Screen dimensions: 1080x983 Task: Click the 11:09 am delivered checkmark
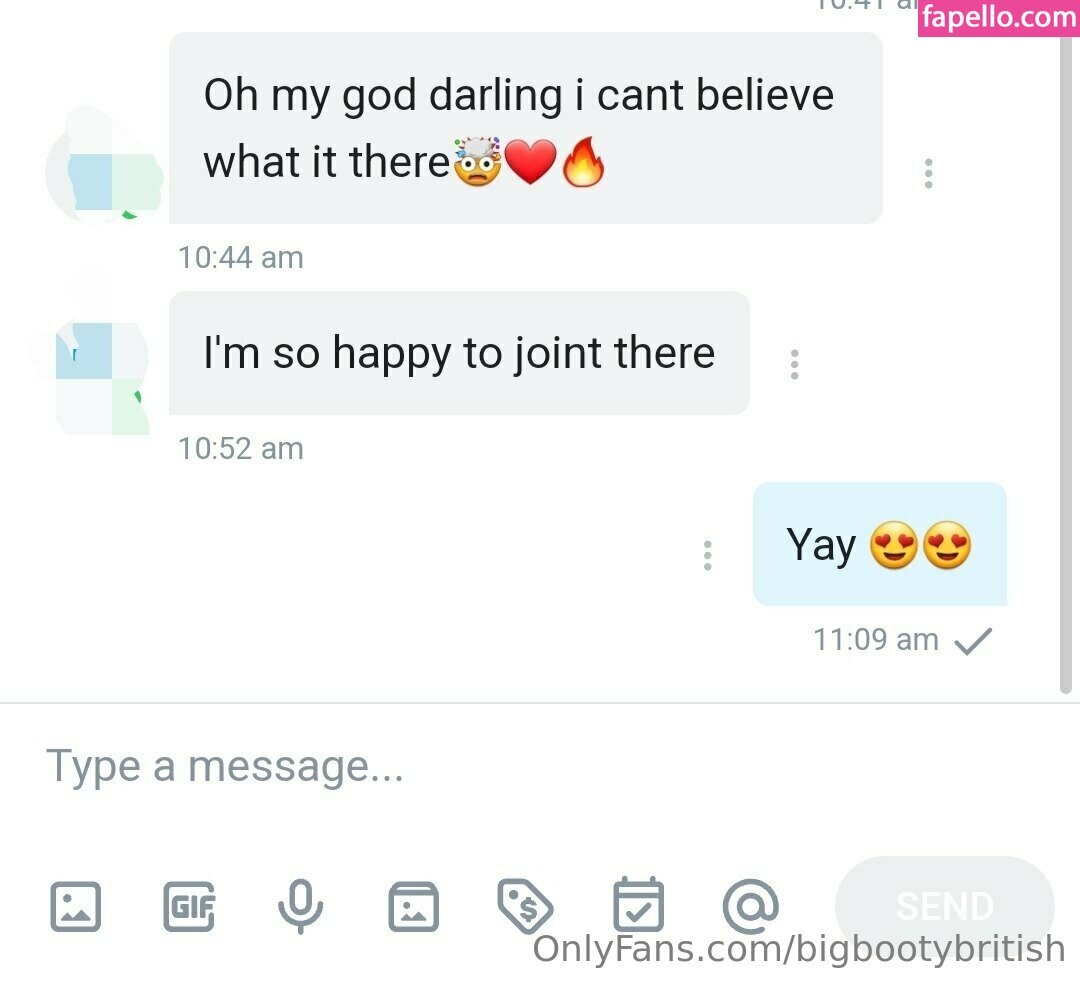pyautogui.click(x=973, y=641)
